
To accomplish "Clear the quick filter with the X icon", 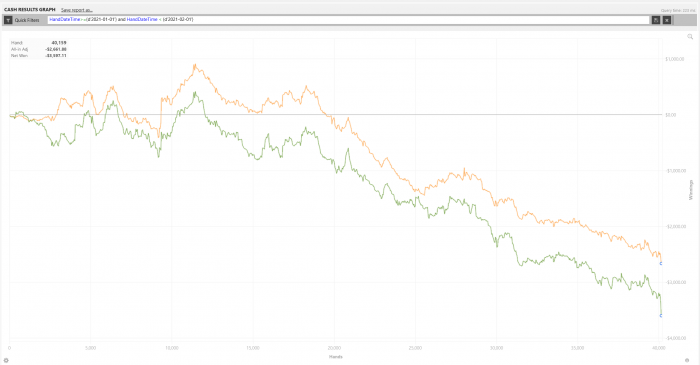I will tap(667, 20).
